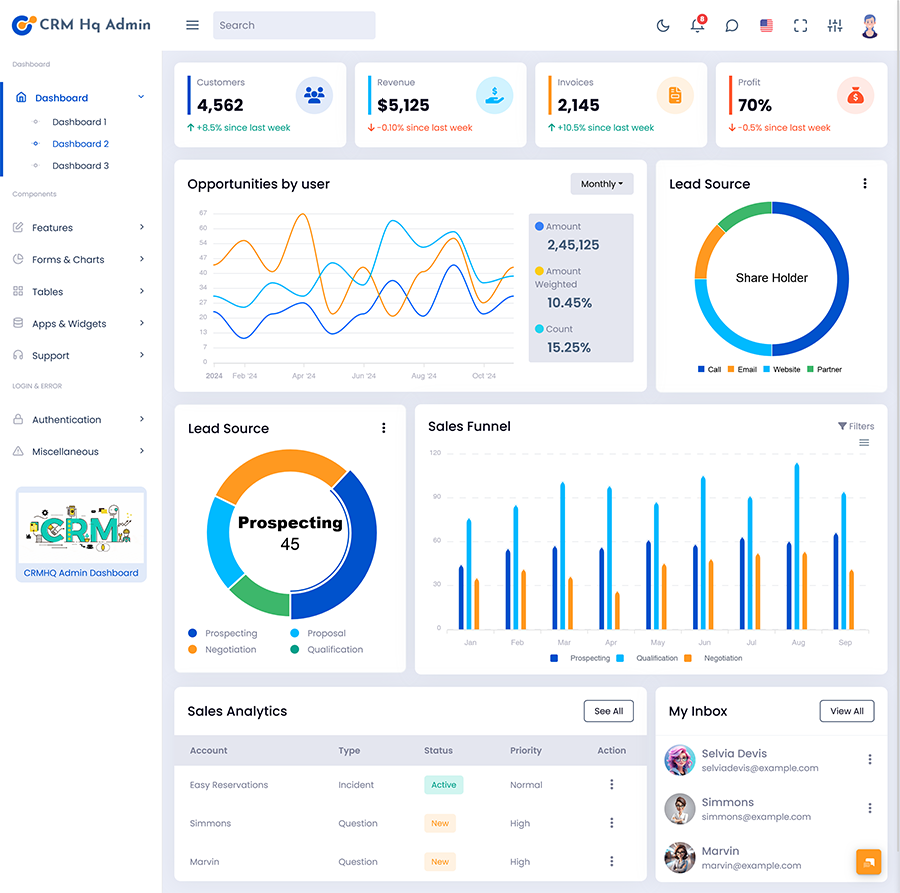Toggle Qualification legend under donut chart

327,649
